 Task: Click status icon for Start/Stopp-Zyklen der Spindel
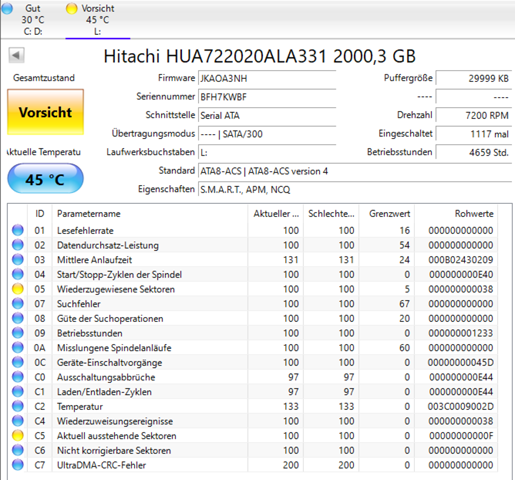click(18, 274)
